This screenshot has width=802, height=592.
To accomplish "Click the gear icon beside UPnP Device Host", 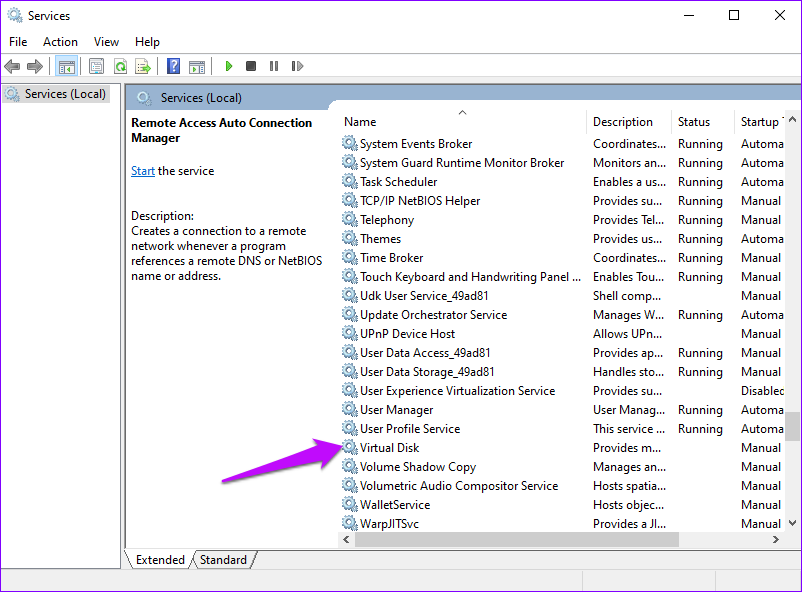I will point(349,334).
